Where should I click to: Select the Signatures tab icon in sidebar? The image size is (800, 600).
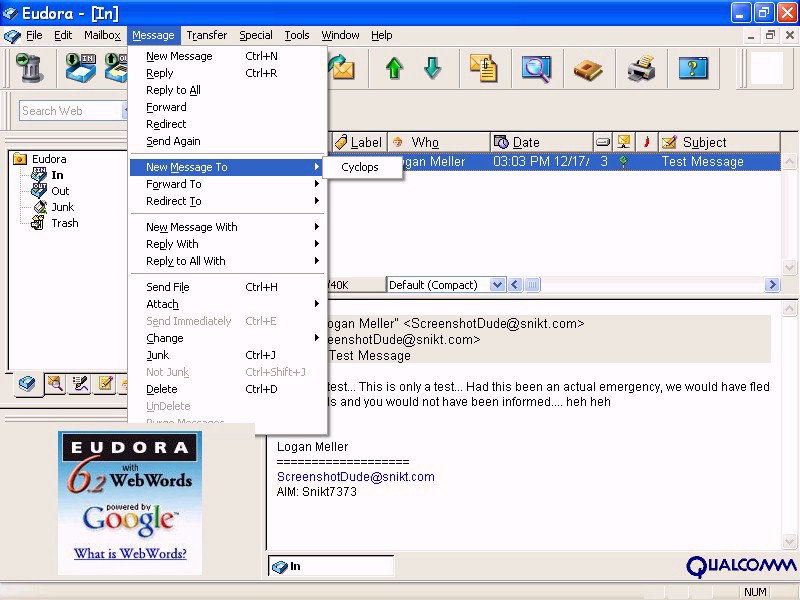coord(80,383)
